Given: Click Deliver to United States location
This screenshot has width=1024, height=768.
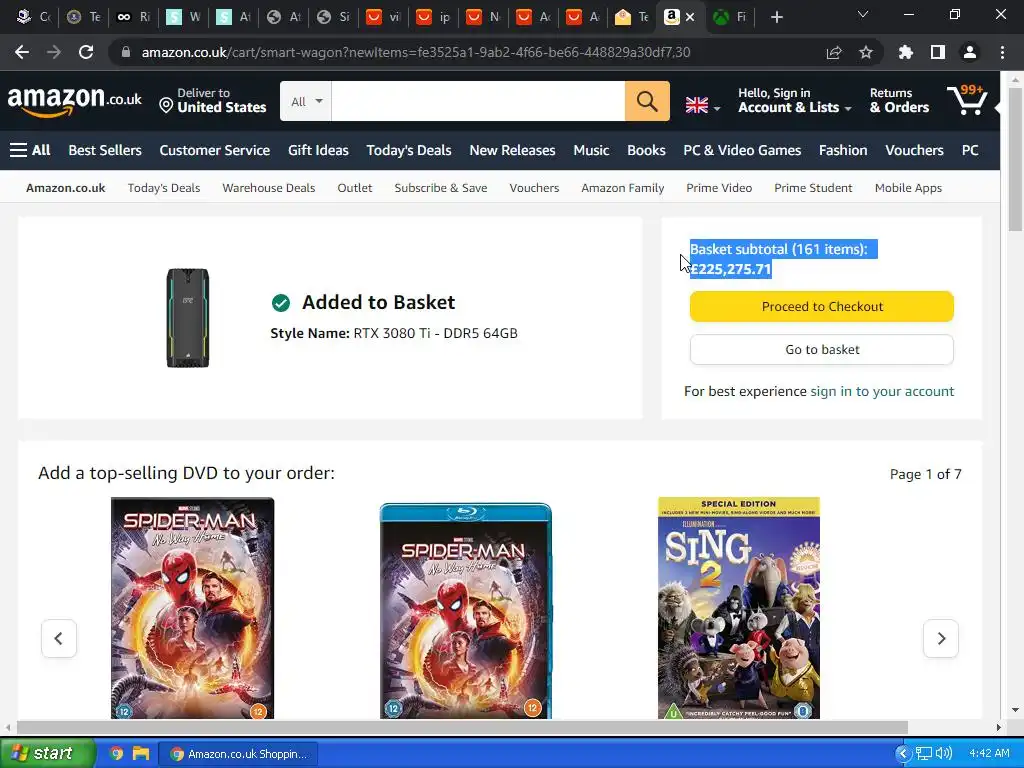Looking at the screenshot, I should click(x=213, y=101).
